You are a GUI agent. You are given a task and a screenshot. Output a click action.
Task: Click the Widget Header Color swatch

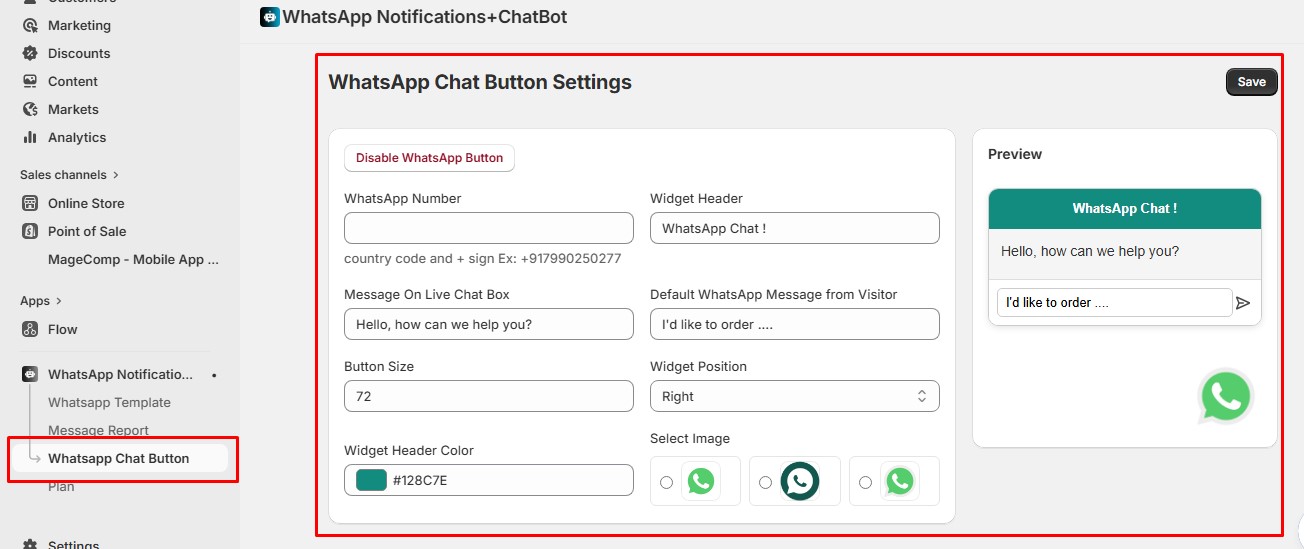pos(371,480)
